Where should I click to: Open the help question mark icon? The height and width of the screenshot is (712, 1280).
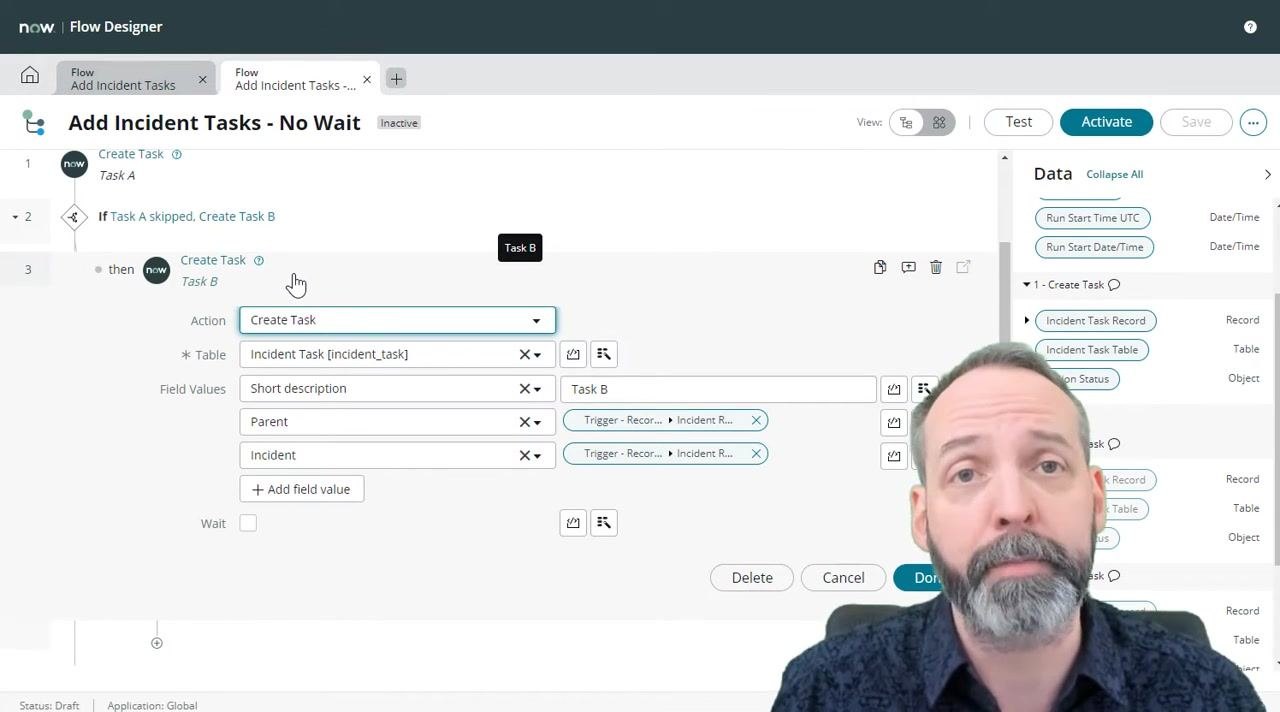(1250, 27)
